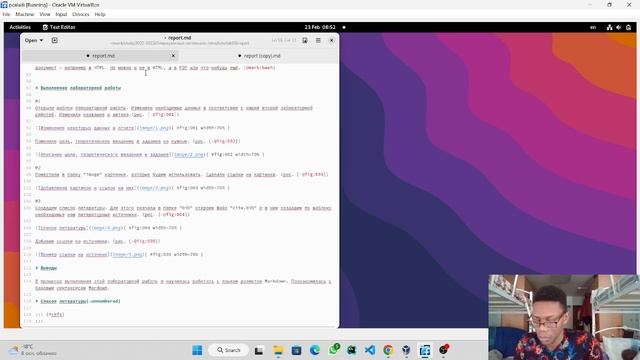Open the weather widget on taskbar
640x360 pixels.
pos(33,350)
